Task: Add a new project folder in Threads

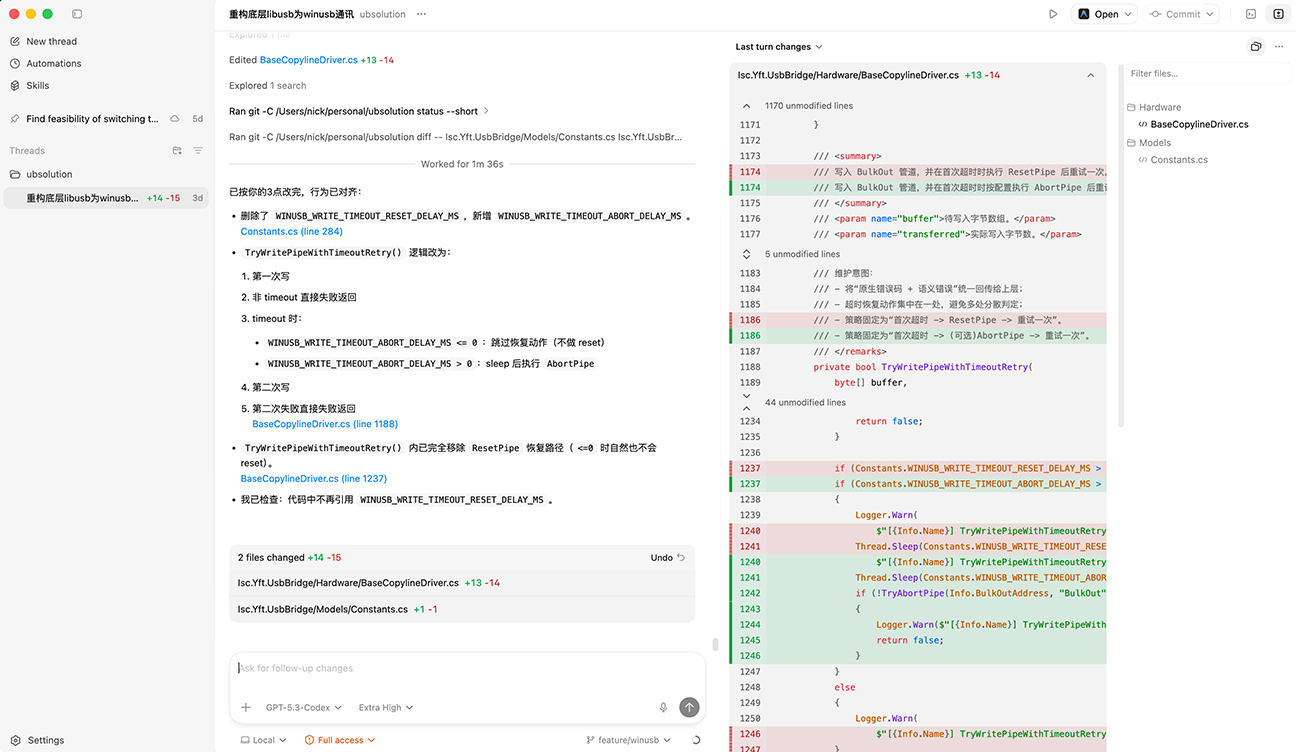Action: tap(177, 151)
